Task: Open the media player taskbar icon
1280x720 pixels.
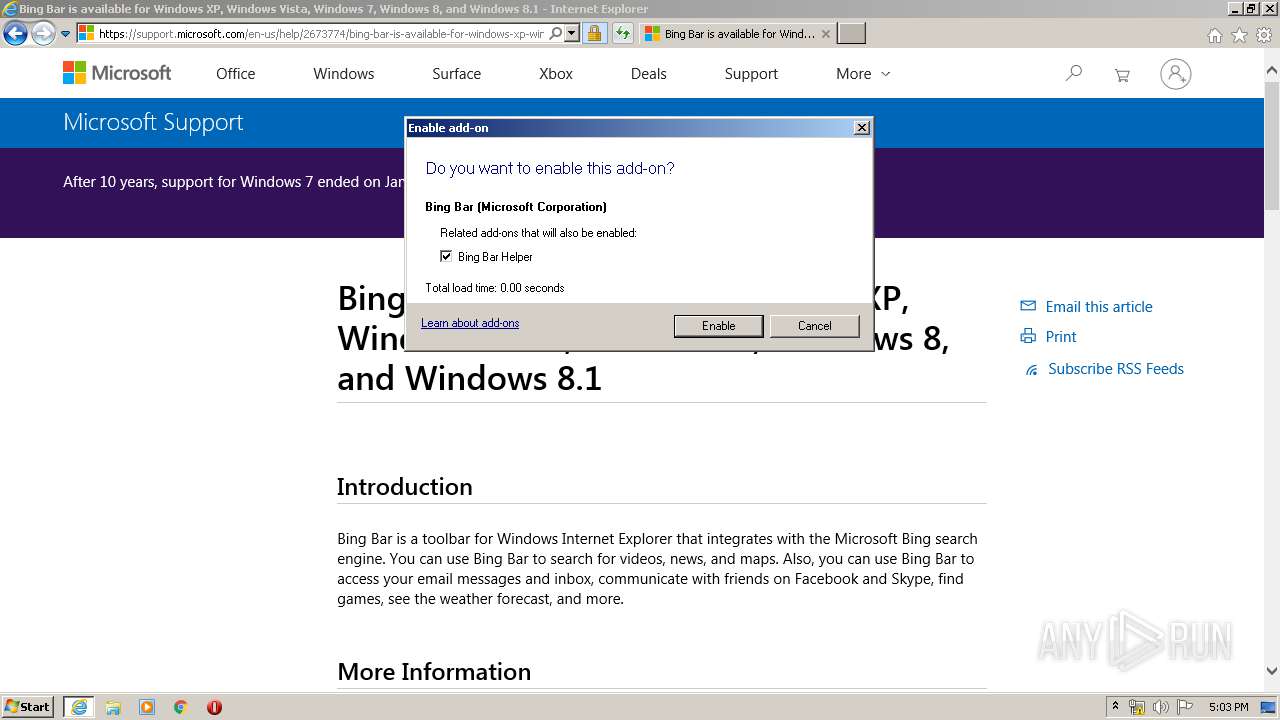Action: pyautogui.click(x=147, y=707)
